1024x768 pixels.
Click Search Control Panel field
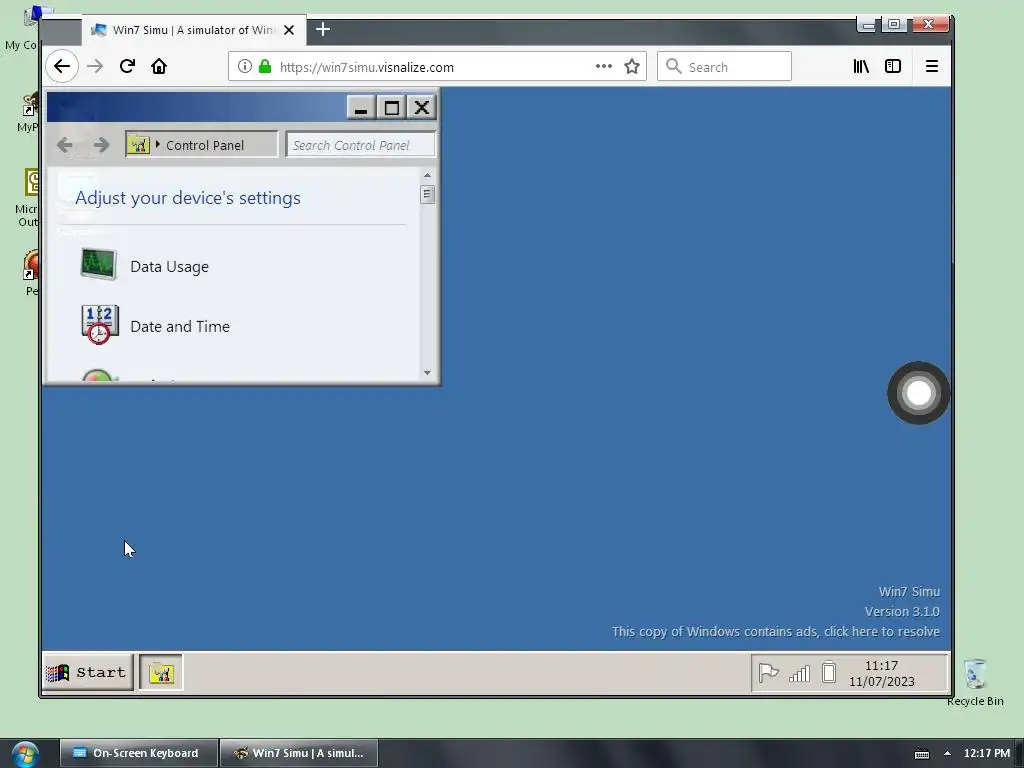click(x=360, y=145)
